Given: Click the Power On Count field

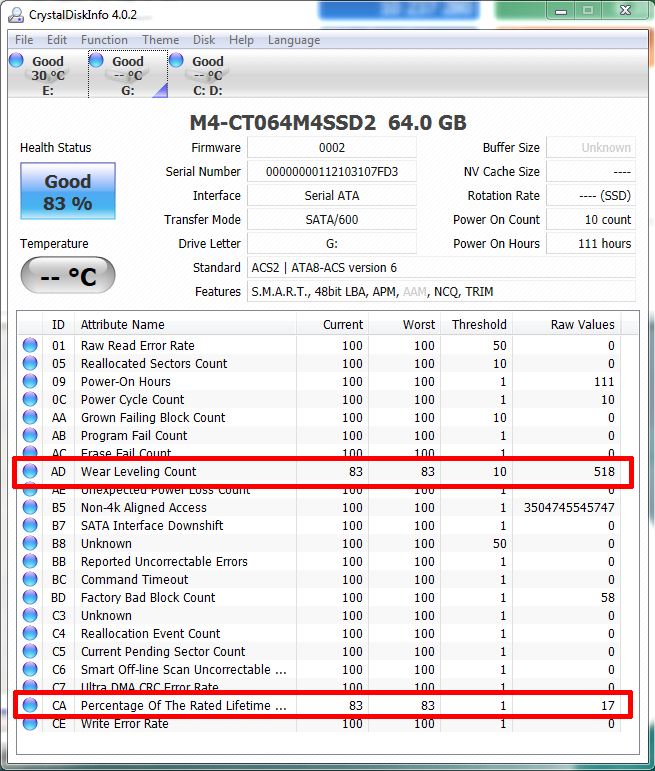Looking at the screenshot, I should pyautogui.click(x=591, y=220).
